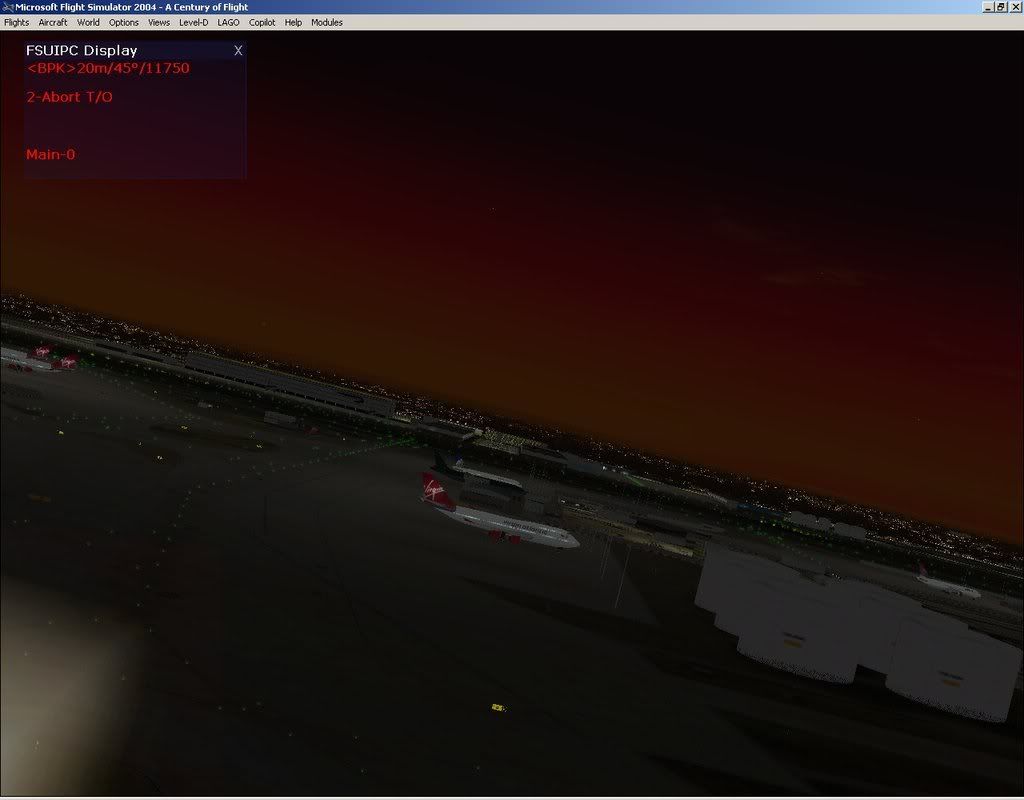Open the LAGO menu
Image resolution: width=1024 pixels, height=800 pixels.
click(229, 22)
